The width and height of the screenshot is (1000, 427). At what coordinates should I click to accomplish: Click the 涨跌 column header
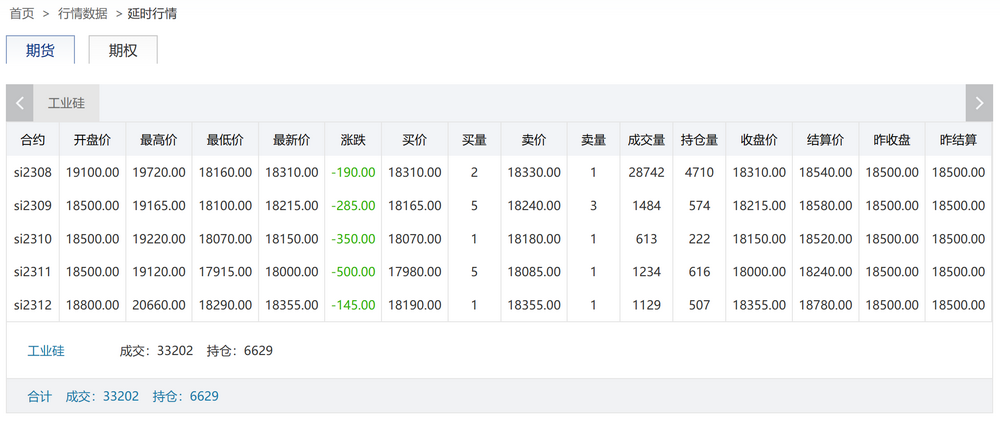[353, 139]
